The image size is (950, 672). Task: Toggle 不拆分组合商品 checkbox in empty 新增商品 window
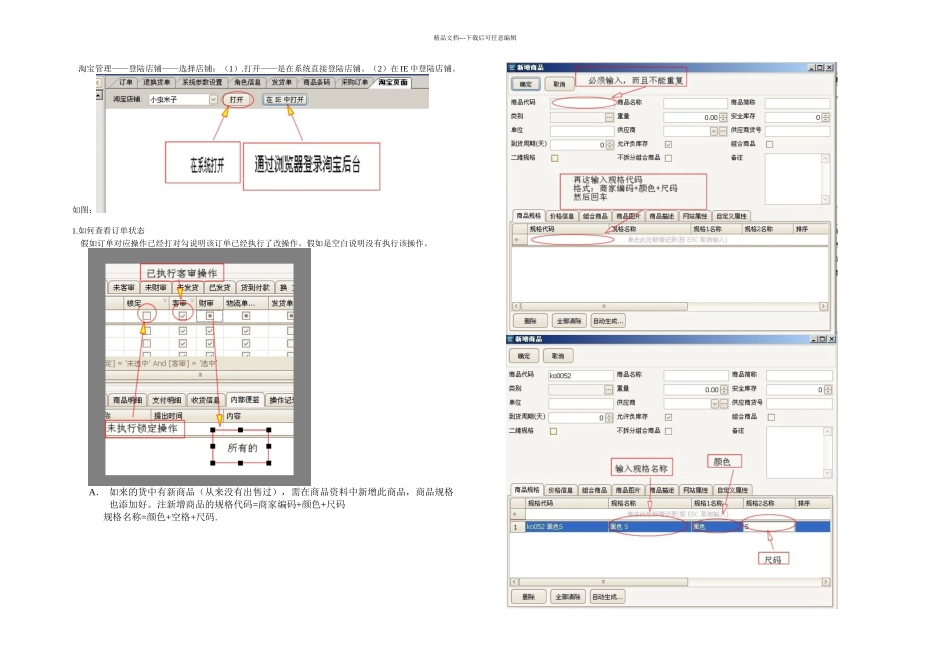(x=668, y=158)
